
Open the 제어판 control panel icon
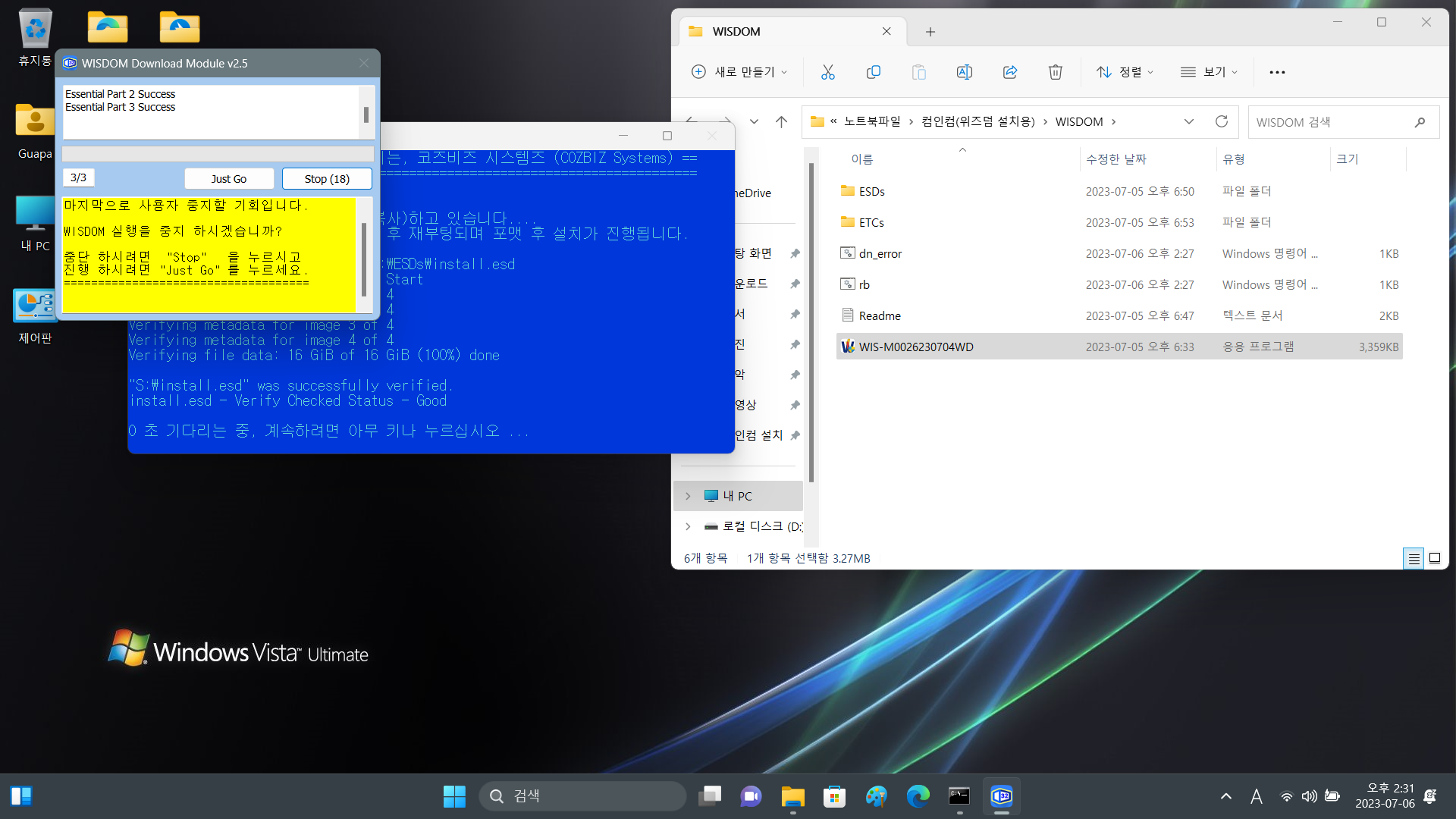[x=35, y=316]
